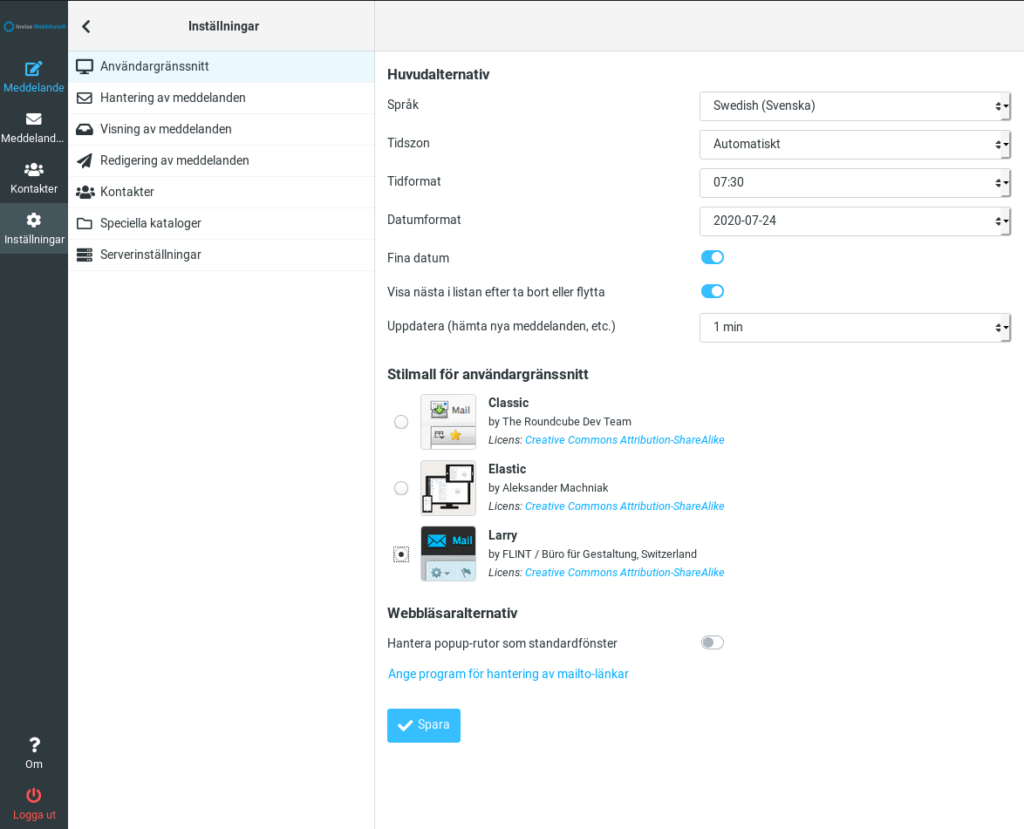The width and height of the screenshot is (1024, 829).
Task: Click the Spara save button
Action: [x=424, y=725]
